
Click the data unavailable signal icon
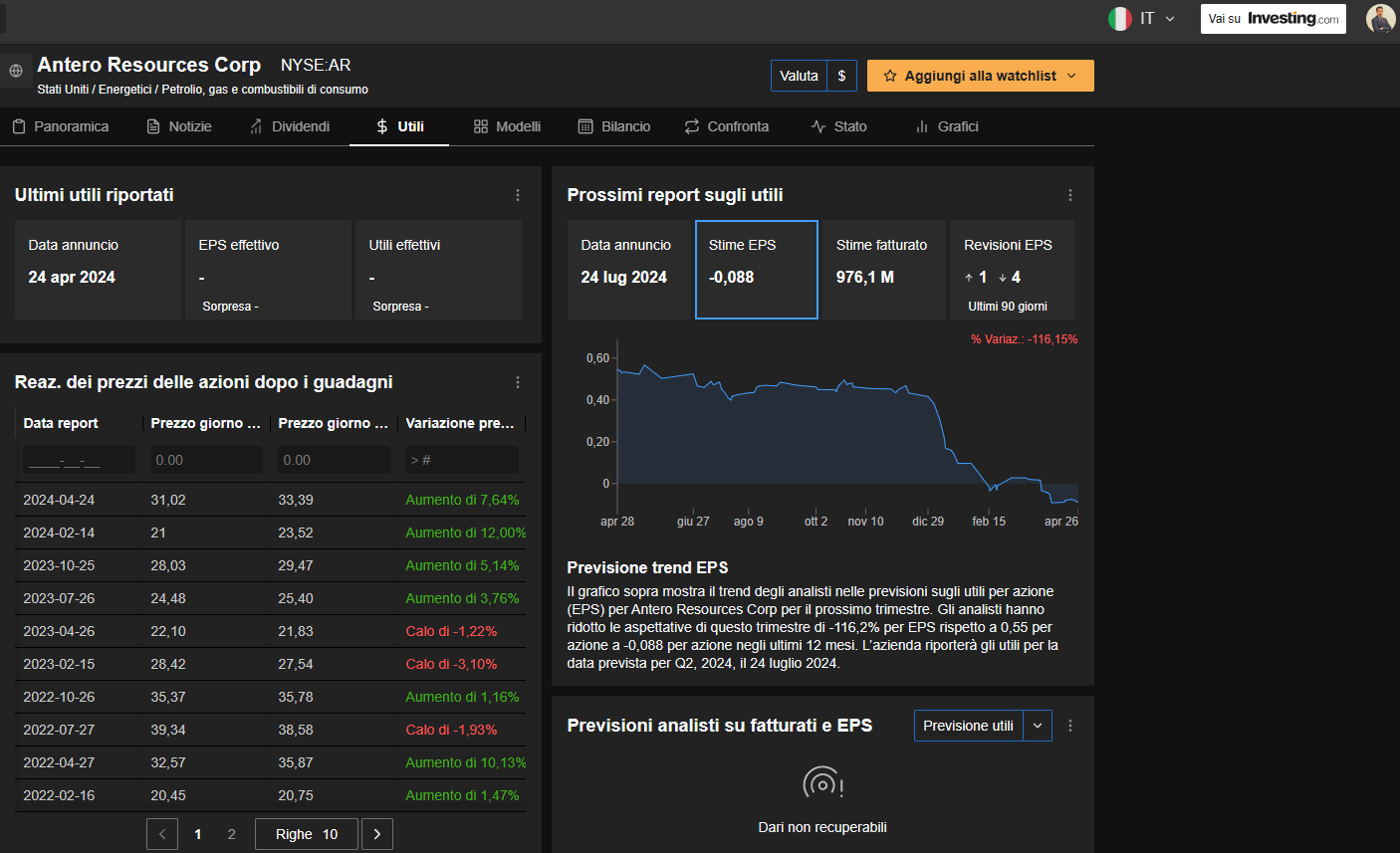point(822,783)
